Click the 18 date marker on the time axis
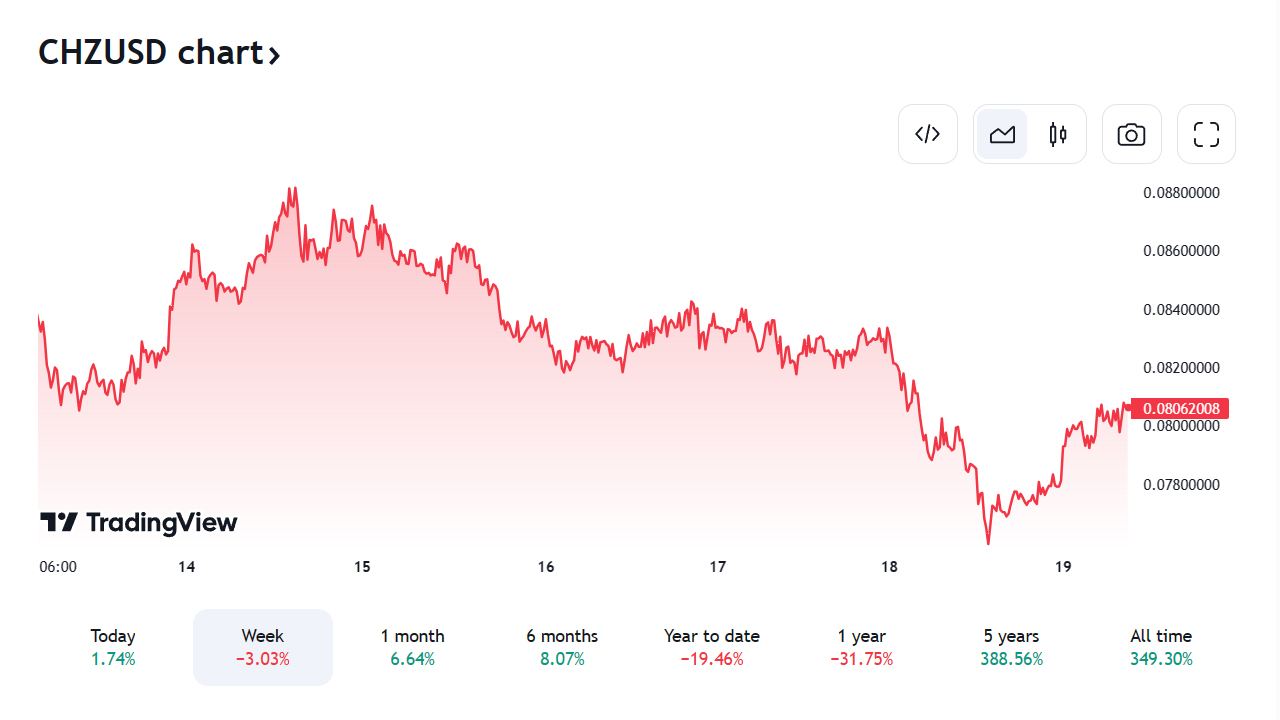 [x=890, y=567]
